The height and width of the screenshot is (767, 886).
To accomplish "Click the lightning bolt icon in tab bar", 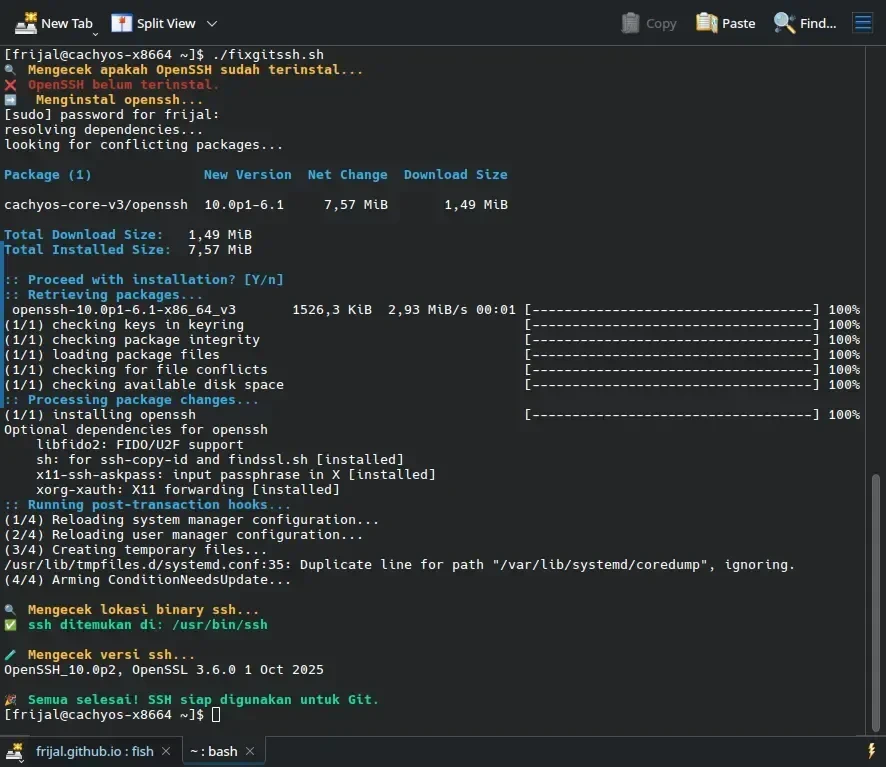I will [x=871, y=751].
